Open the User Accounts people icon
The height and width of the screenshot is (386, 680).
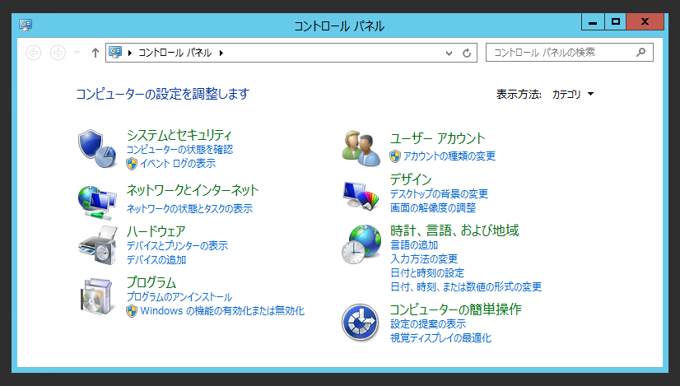click(361, 148)
